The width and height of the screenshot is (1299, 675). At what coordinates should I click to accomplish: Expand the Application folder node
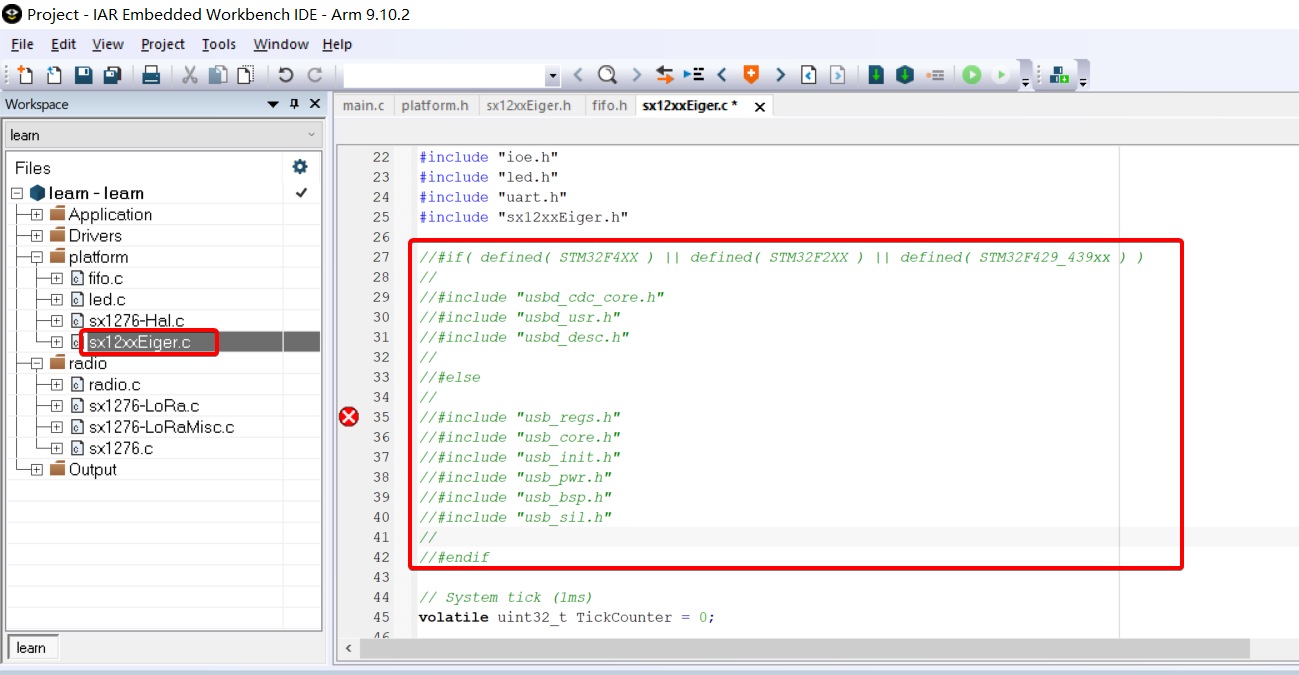click(x=37, y=215)
